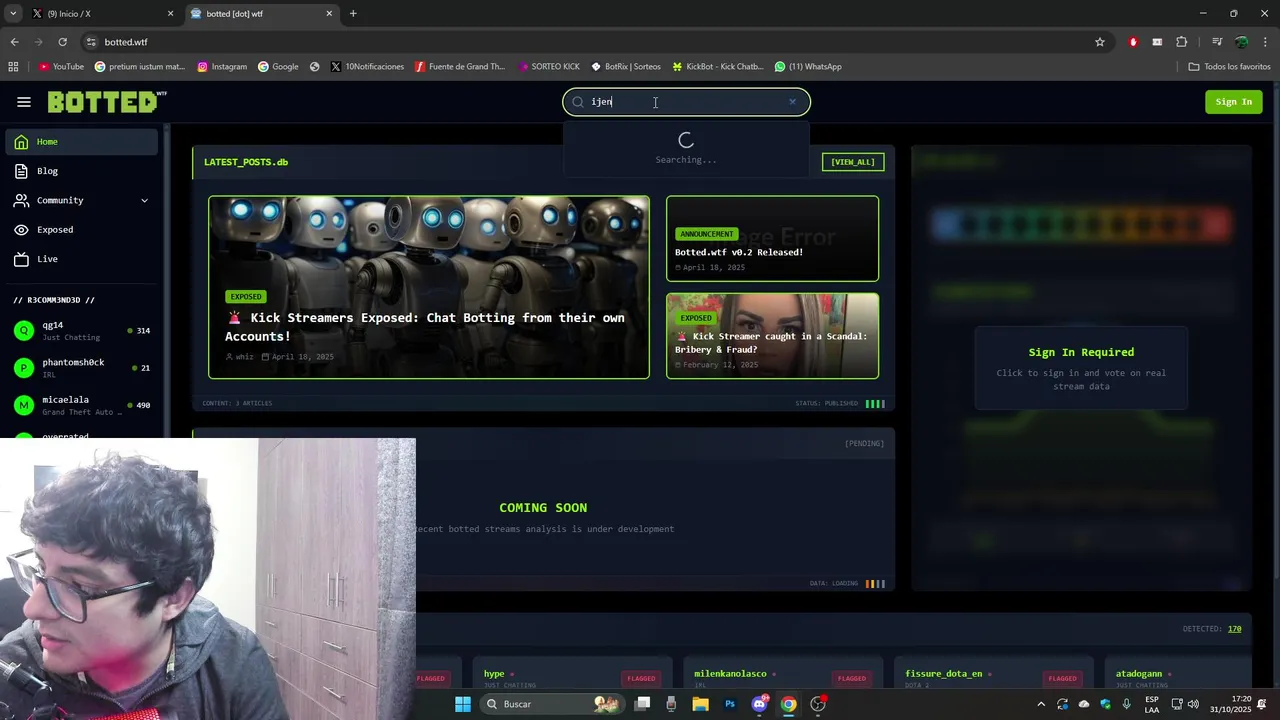Click the Sign In Required vote box
1280x720 pixels.
tap(1081, 367)
